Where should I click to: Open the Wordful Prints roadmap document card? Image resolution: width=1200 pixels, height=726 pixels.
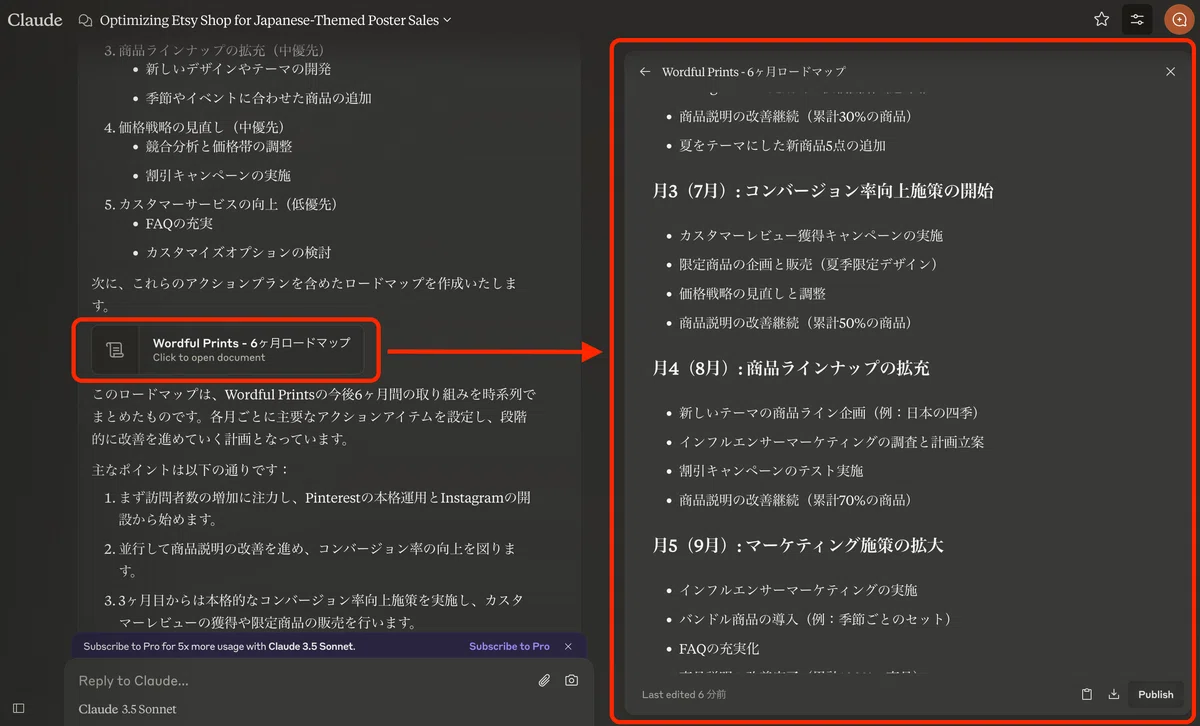tap(227, 349)
